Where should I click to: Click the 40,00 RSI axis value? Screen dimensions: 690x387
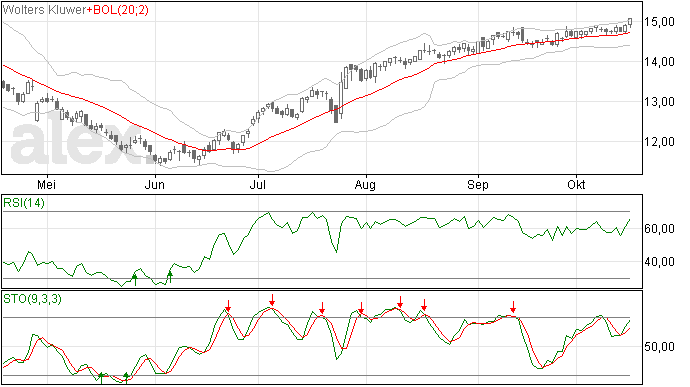[x=659, y=262]
